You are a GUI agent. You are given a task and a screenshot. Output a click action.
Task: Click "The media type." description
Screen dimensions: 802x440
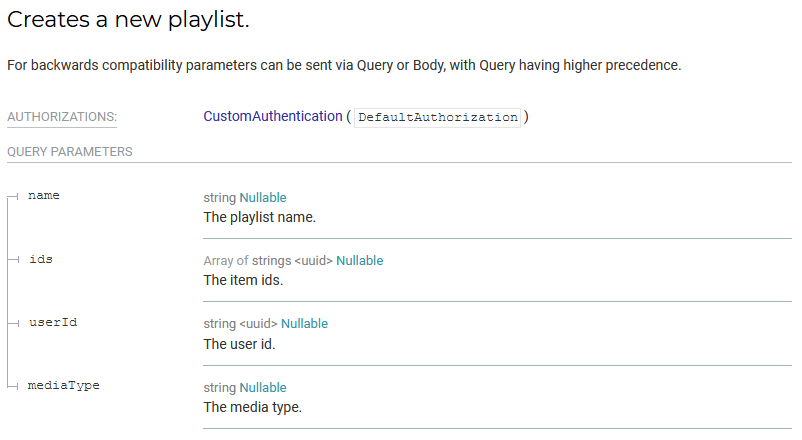252,407
